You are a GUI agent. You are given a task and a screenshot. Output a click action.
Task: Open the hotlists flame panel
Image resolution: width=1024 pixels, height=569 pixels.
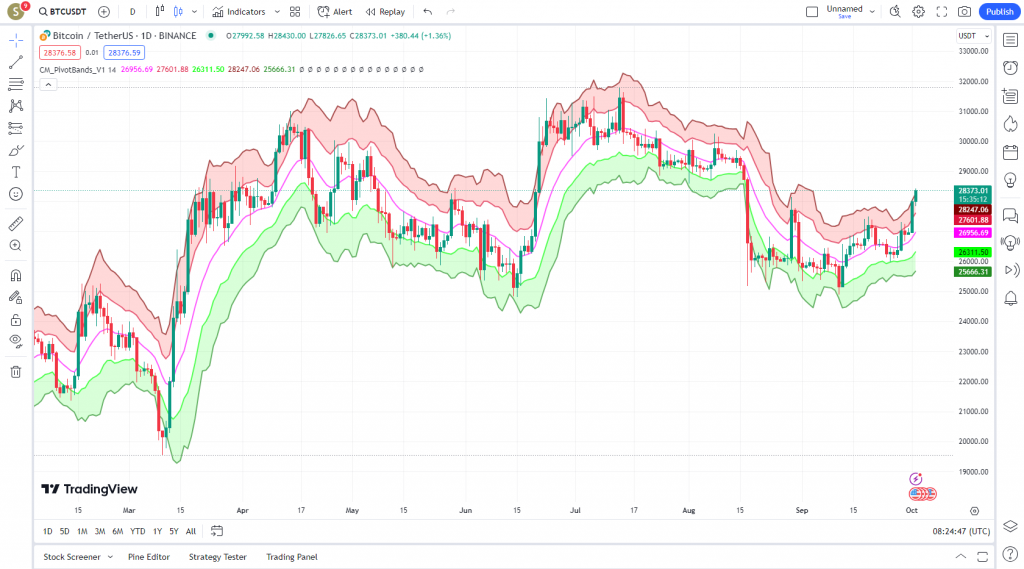[1010, 124]
